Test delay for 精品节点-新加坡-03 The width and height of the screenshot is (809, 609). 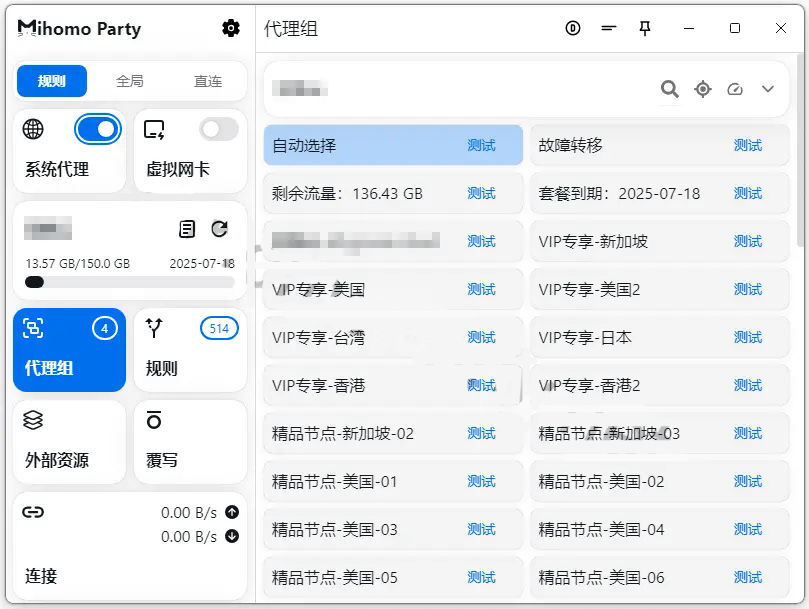coord(748,434)
